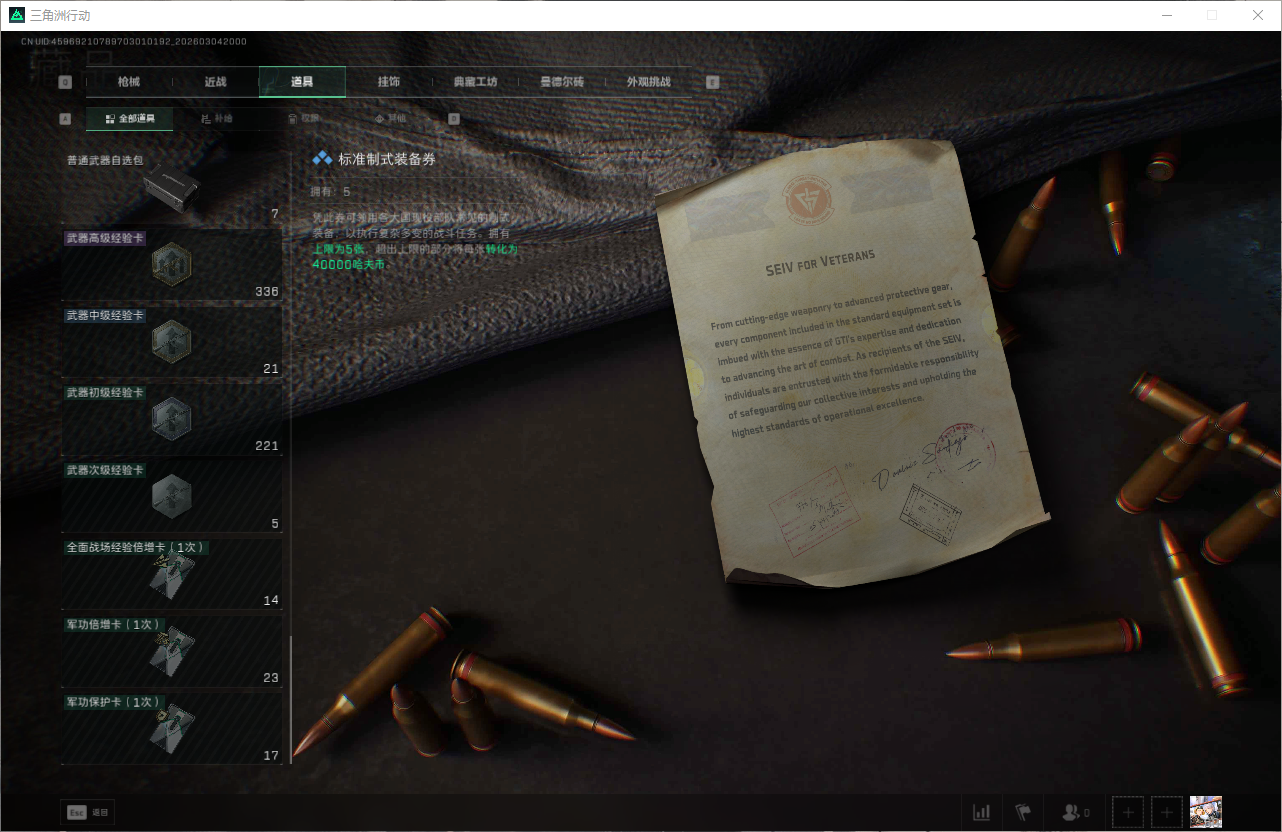Select the 普通武器自选包 crate icon
This screenshot has width=1282, height=832.
pyautogui.click(x=171, y=188)
